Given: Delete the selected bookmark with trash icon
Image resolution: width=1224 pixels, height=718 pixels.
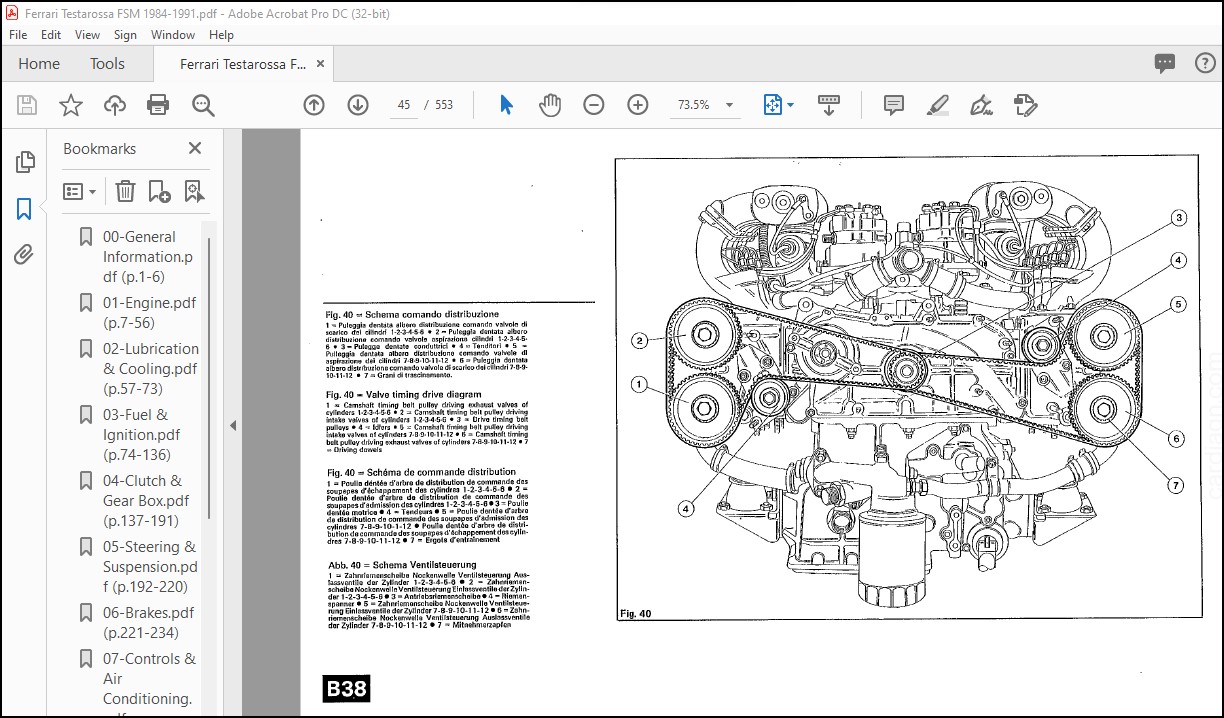Looking at the screenshot, I should [125, 191].
